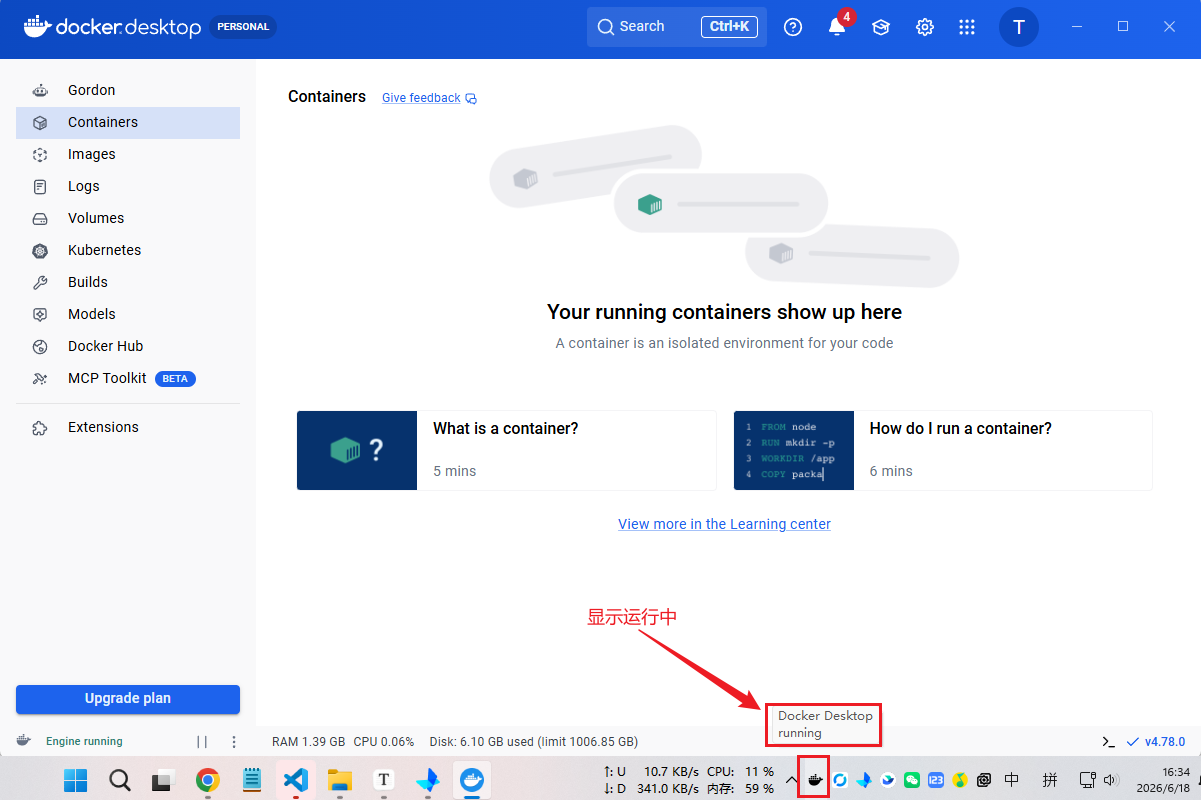The width and height of the screenshot is (1201, 800).
Task: Click the Volumes drive icon
Action: [40, 218]
